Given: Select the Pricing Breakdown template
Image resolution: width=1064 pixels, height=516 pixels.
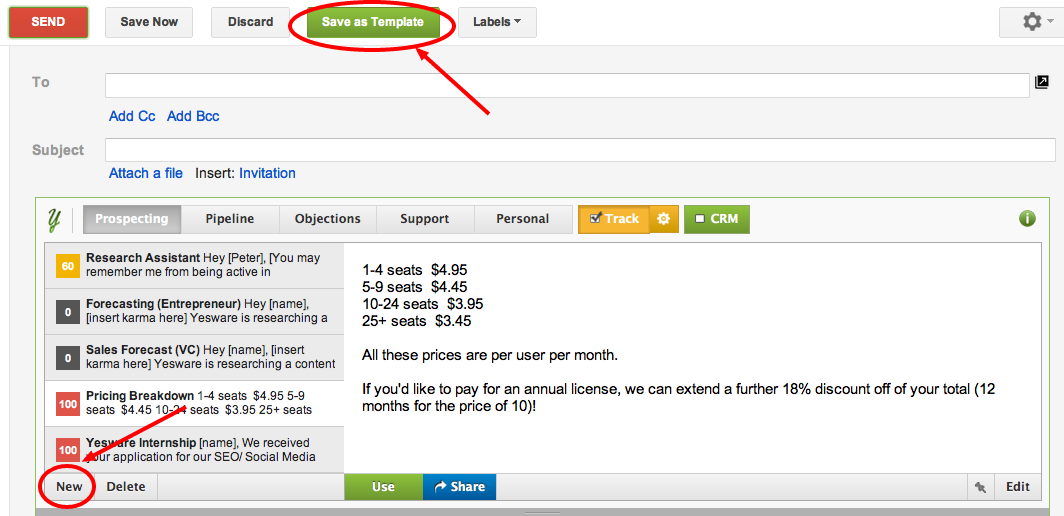Looking at the screenshot, I should pos(198,403).
